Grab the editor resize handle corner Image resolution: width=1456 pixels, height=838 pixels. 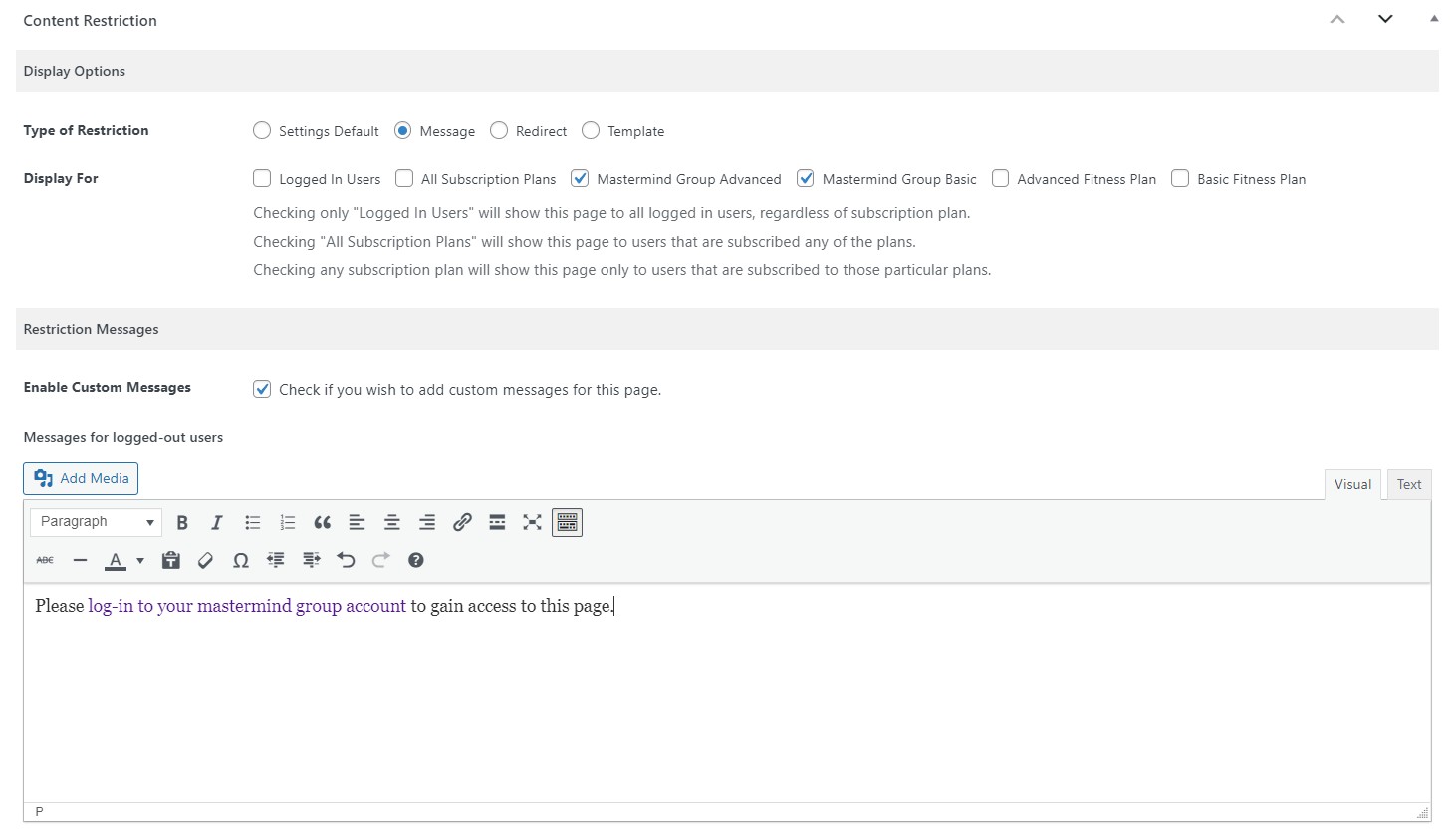[1423, 813]
